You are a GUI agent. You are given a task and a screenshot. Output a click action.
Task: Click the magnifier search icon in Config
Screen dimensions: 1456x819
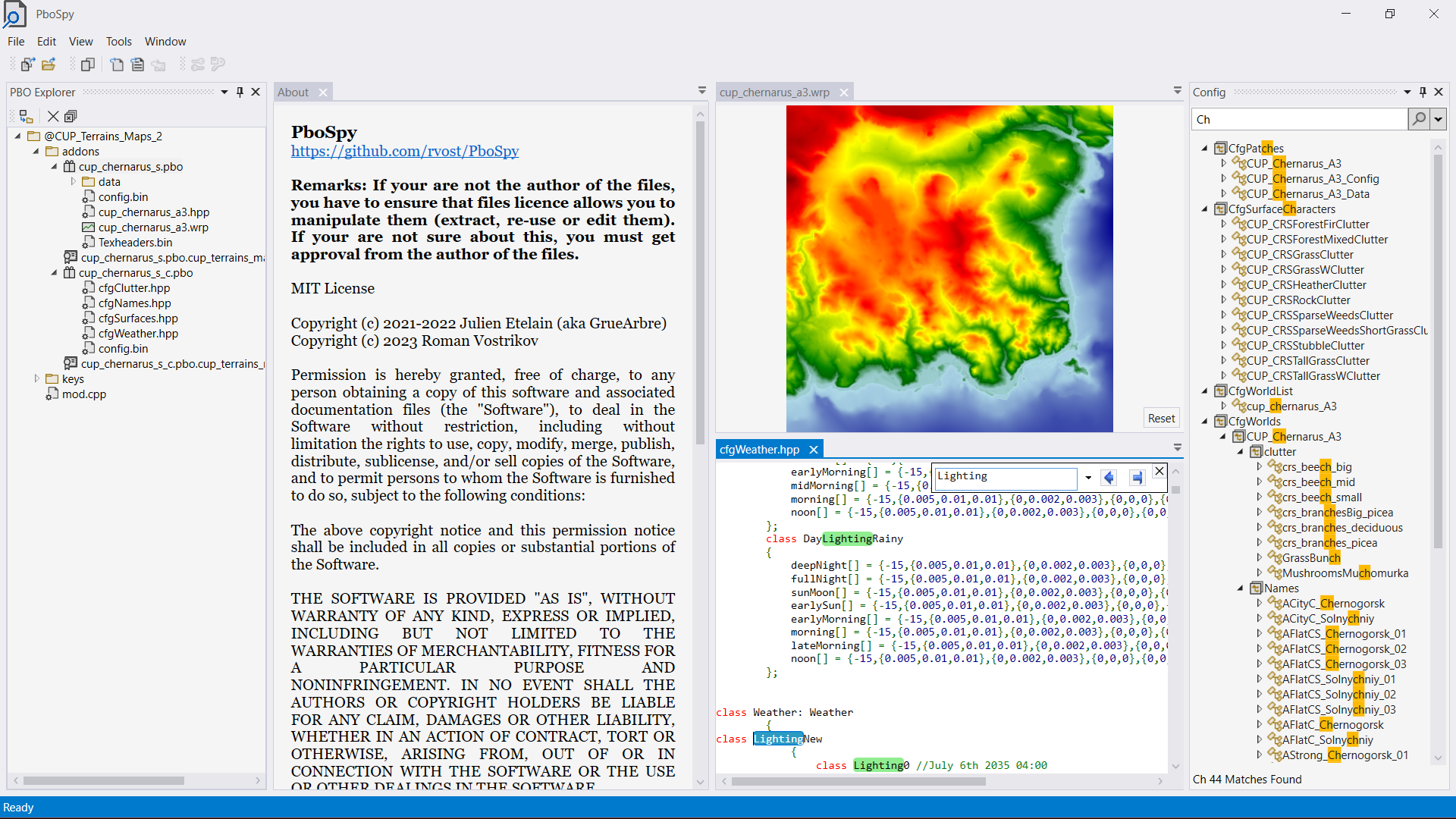click(1418, 119)
